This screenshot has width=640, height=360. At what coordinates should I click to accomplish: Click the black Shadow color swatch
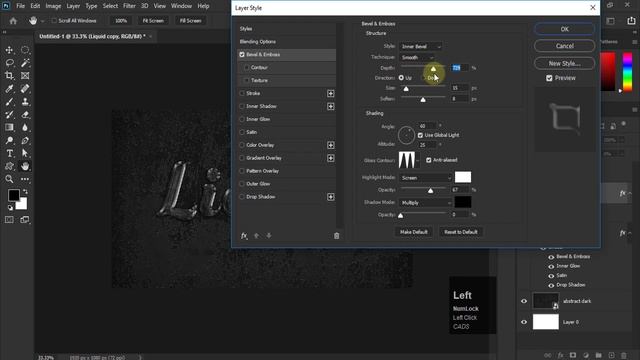click(x=463, y=202)
